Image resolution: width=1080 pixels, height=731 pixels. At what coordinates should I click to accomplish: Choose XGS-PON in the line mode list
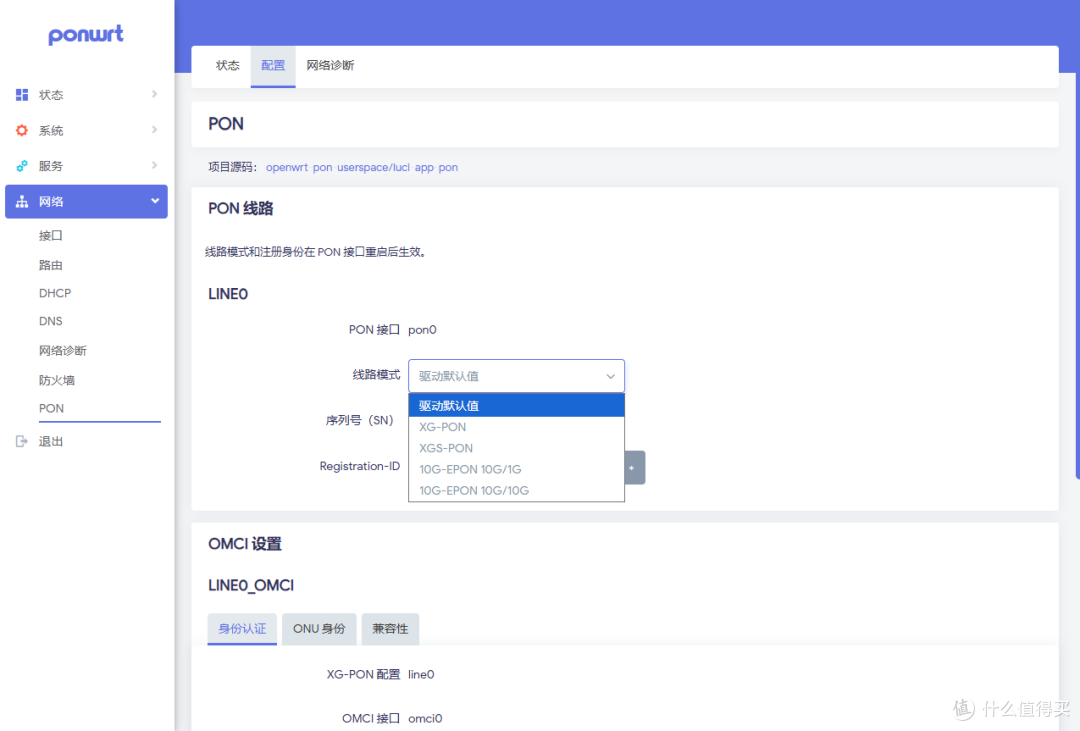517,449
